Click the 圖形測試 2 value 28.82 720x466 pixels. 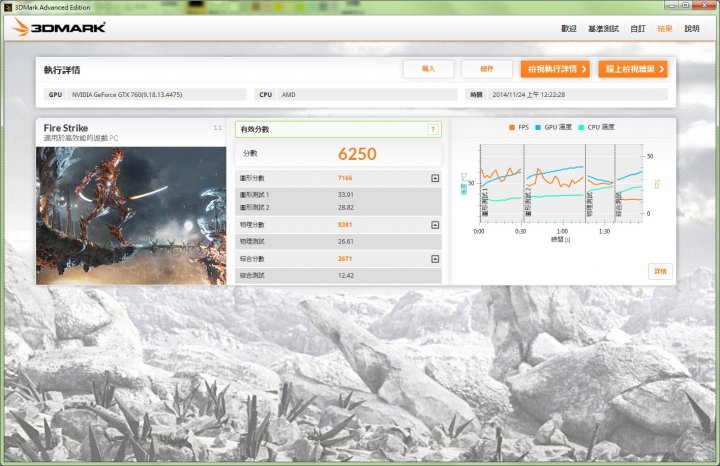pyautogui.click(x=346, y=208)
